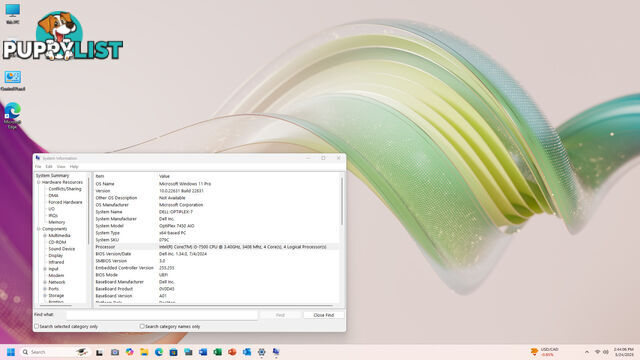Click the details pane horizontal scrollbar
The height and width of the screenshot is (360, 640).
(x=216, y=305)
